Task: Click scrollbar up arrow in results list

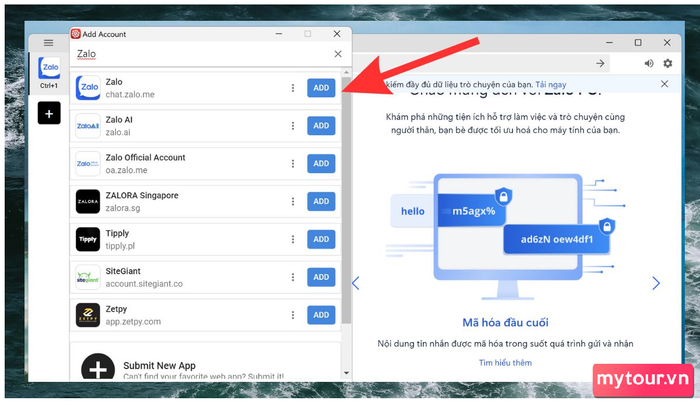Action: click(346, 72)
